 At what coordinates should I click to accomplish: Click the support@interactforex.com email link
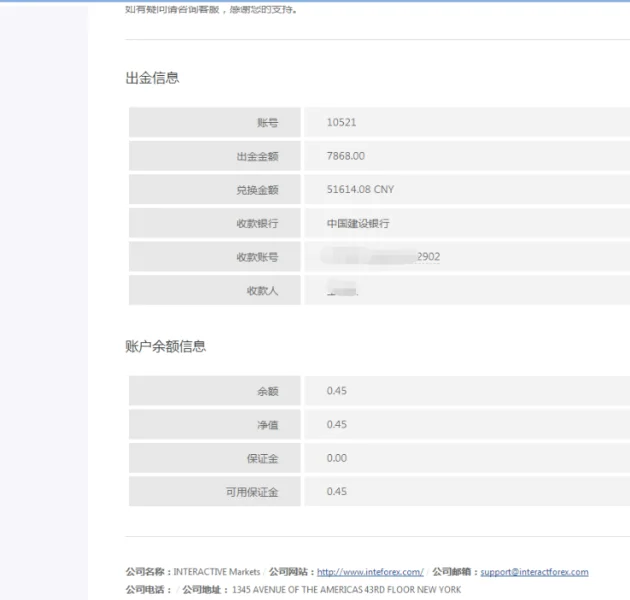click(534, 572)
